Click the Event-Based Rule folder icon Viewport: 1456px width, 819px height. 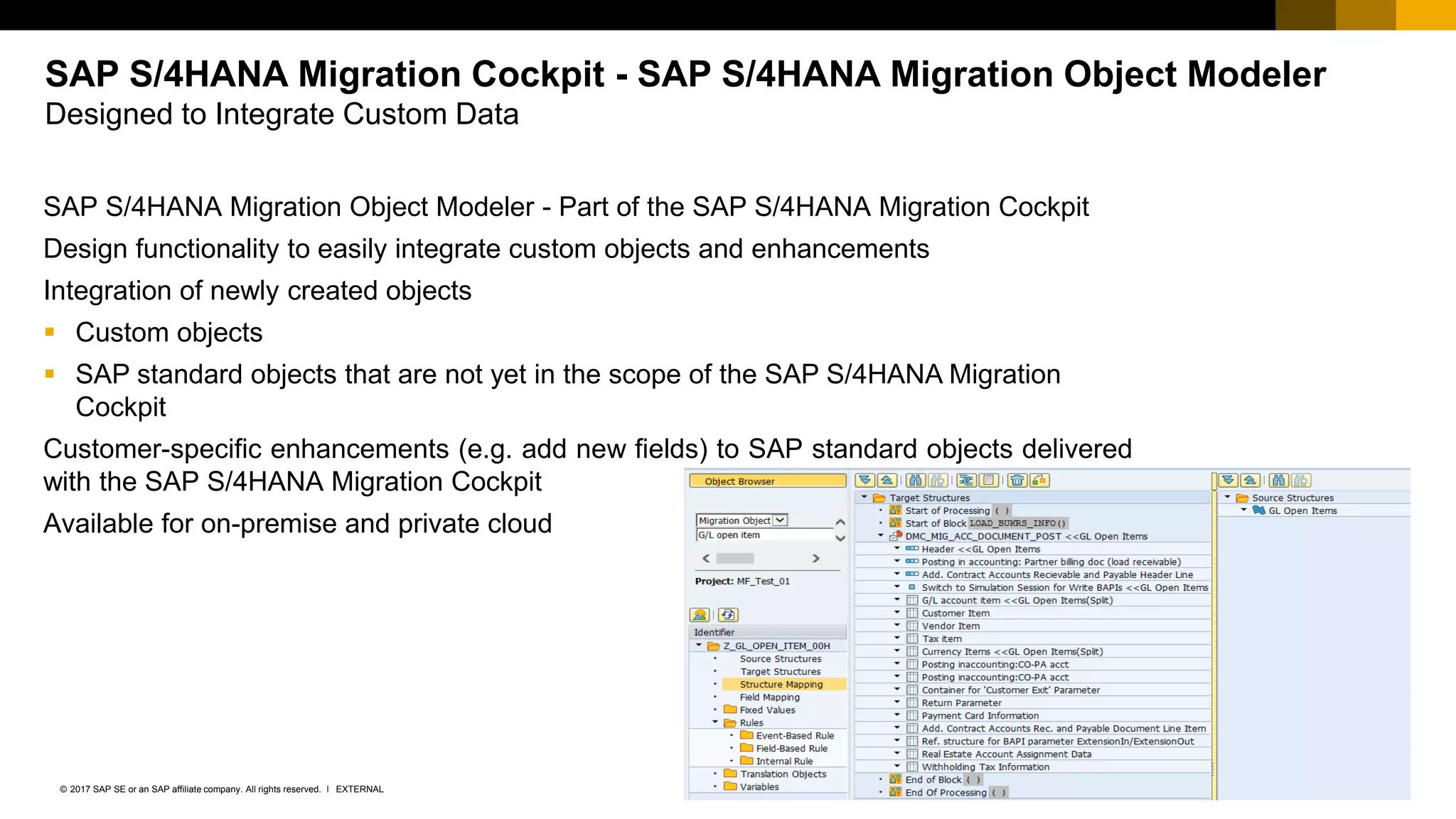click(746, 735)
